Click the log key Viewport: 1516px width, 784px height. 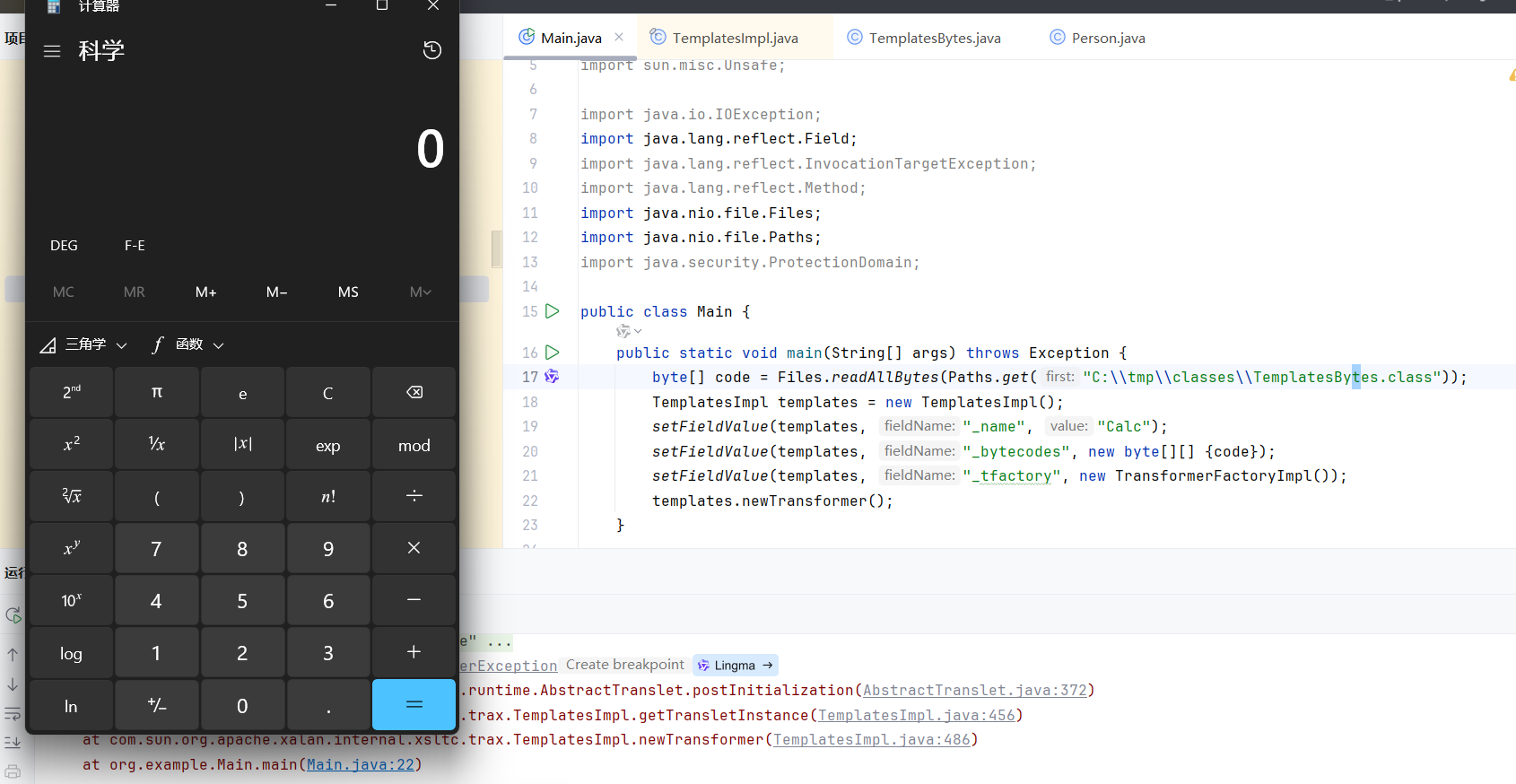click(x=71, y=652)
